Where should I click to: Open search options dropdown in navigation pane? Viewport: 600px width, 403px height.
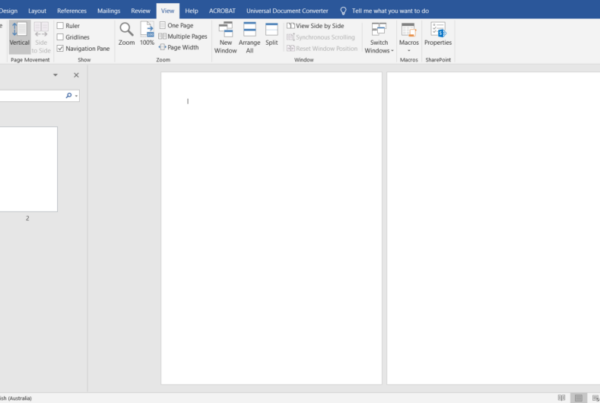click(77, 96)
